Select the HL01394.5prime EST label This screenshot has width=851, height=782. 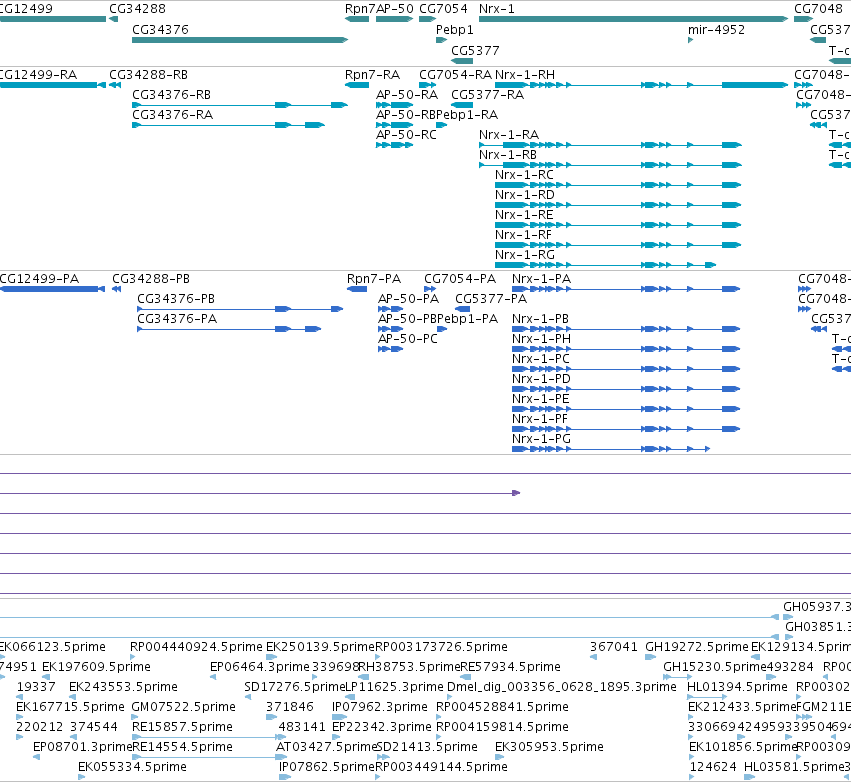pyautogui.click(x=737, y=686)
